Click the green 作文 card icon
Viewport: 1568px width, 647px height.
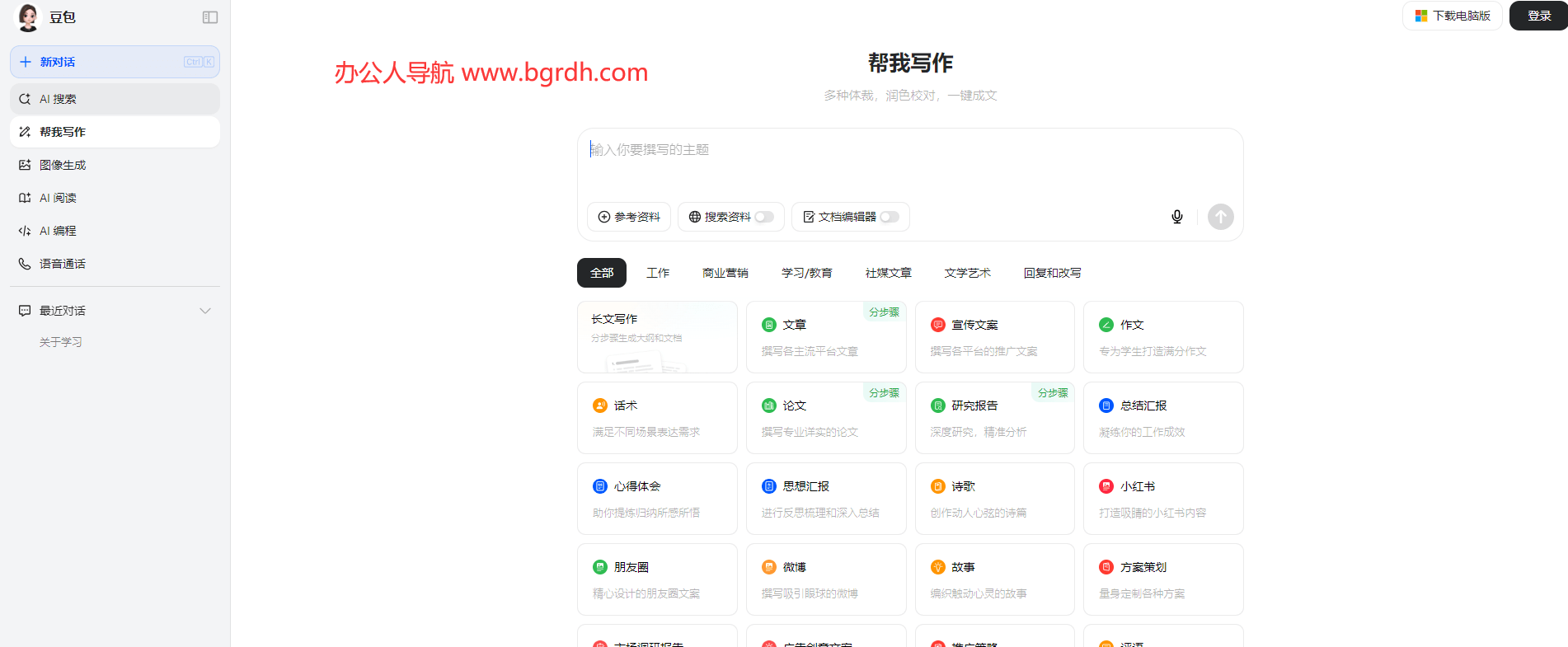pos(1106,325)
